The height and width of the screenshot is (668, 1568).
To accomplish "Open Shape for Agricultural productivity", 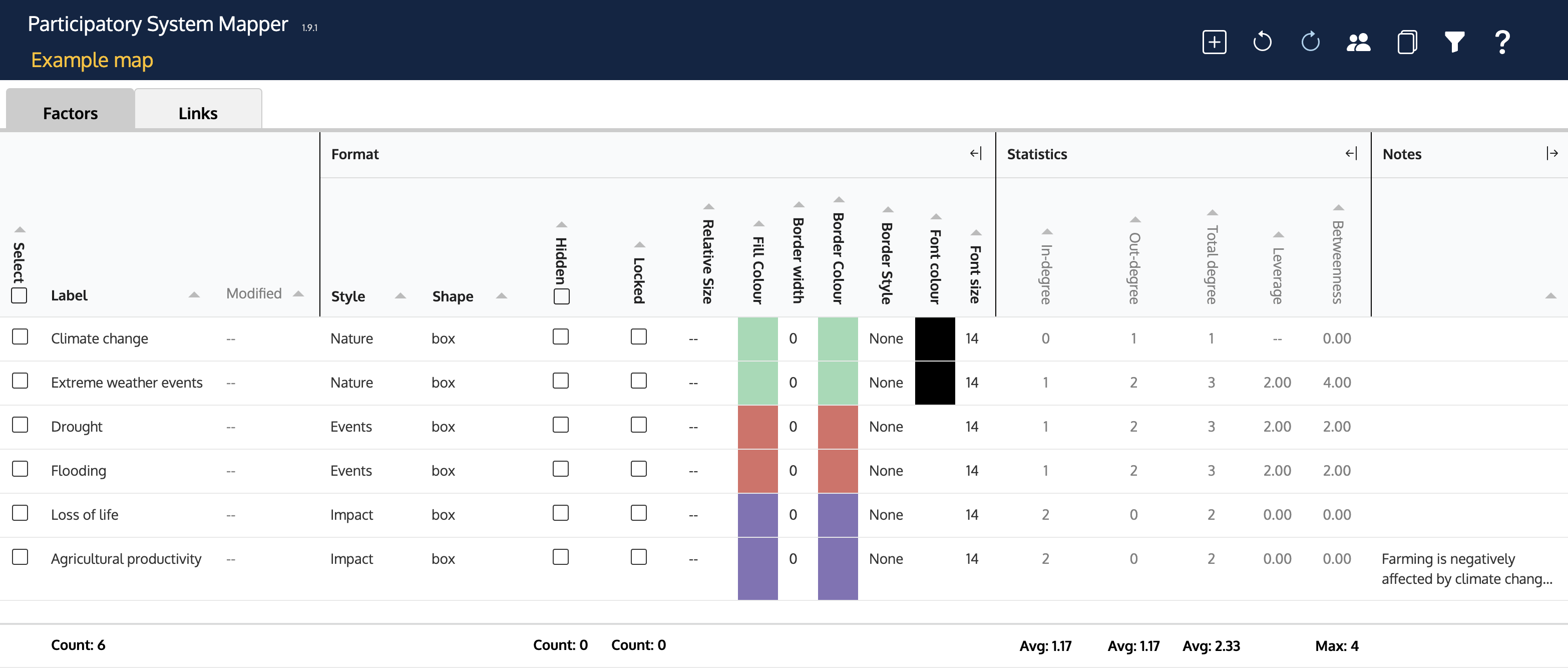I will [443, 559].
